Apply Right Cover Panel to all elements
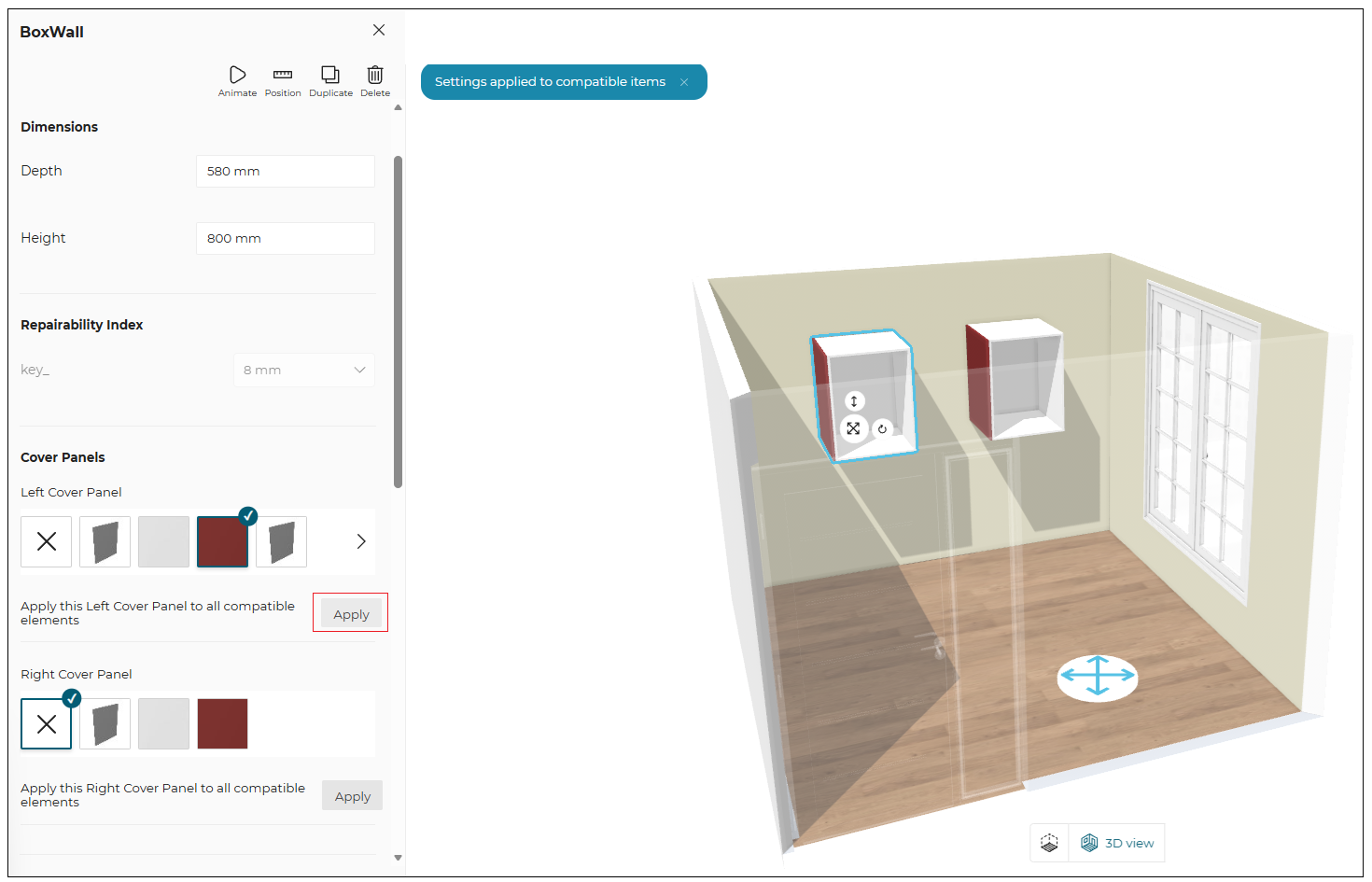Image resolution: width=1372 pixels, height=882 pixels. point(353,796)
